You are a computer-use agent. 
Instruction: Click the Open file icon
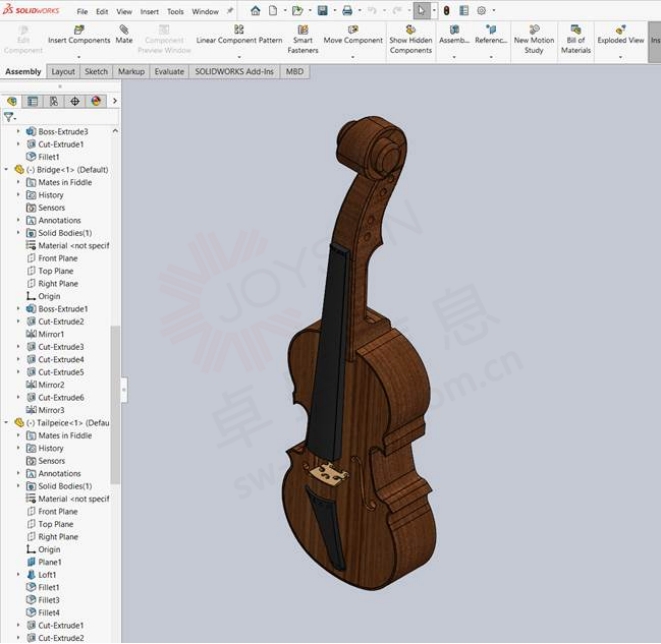pos(298,11)
